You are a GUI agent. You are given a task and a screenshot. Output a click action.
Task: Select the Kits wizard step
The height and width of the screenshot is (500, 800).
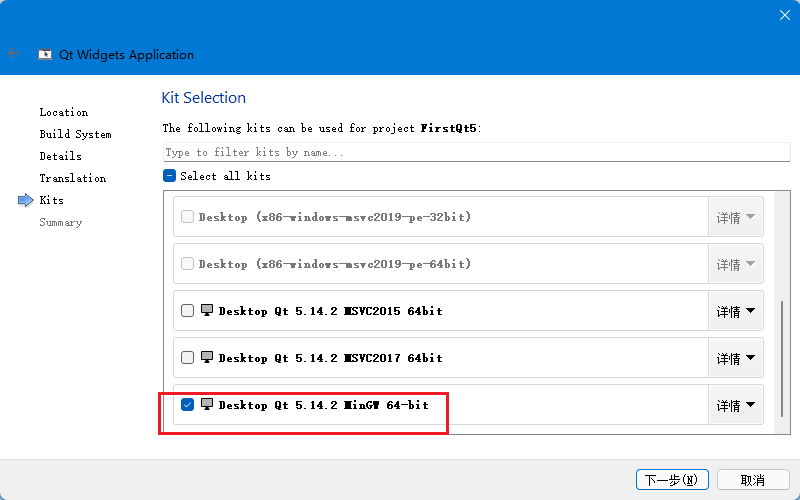point(52,200)
